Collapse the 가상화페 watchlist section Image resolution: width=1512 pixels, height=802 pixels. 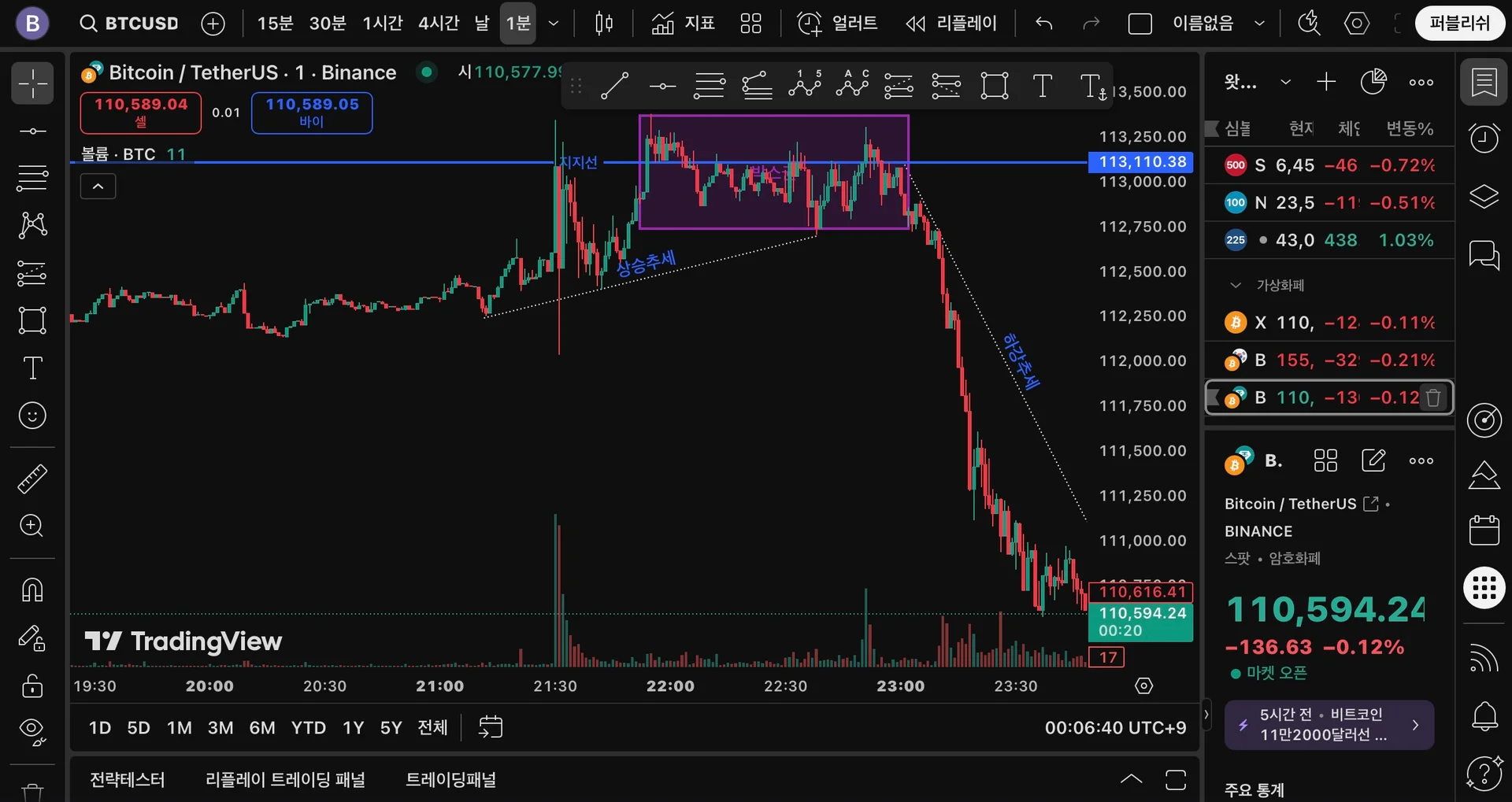click(x=1236, y=285)
